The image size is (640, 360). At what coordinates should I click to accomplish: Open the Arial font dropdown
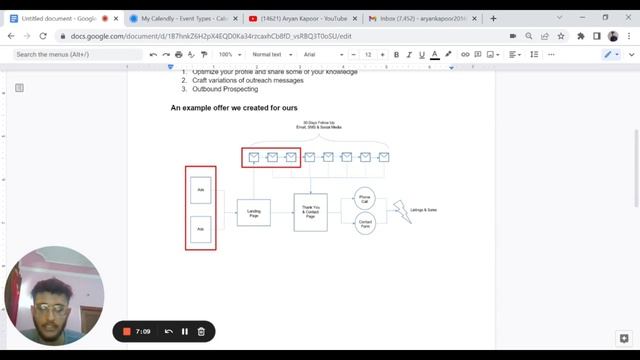pos(323,54)
